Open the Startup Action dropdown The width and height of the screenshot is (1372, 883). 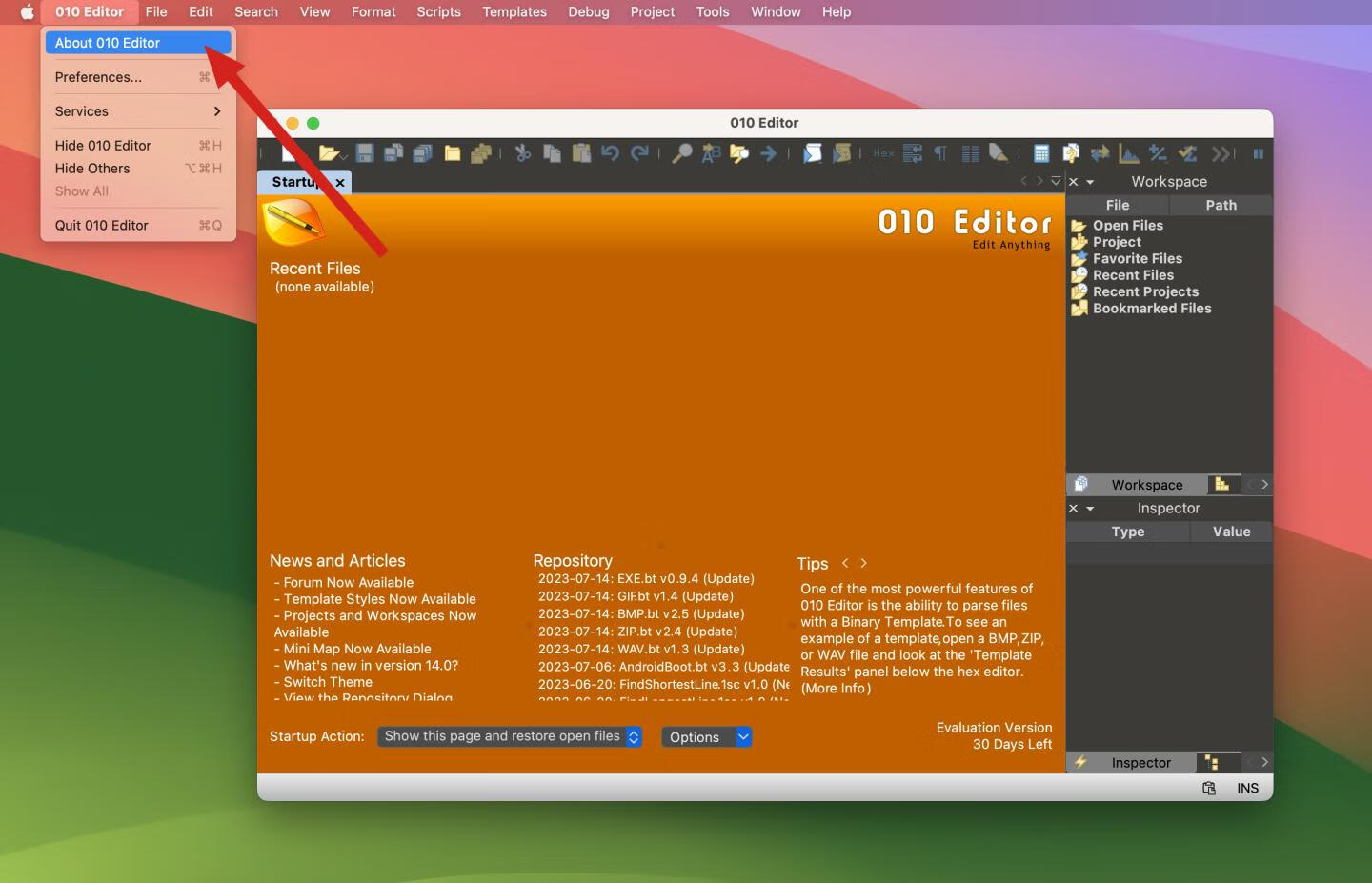pyautogui.click(x=510, y=736)
